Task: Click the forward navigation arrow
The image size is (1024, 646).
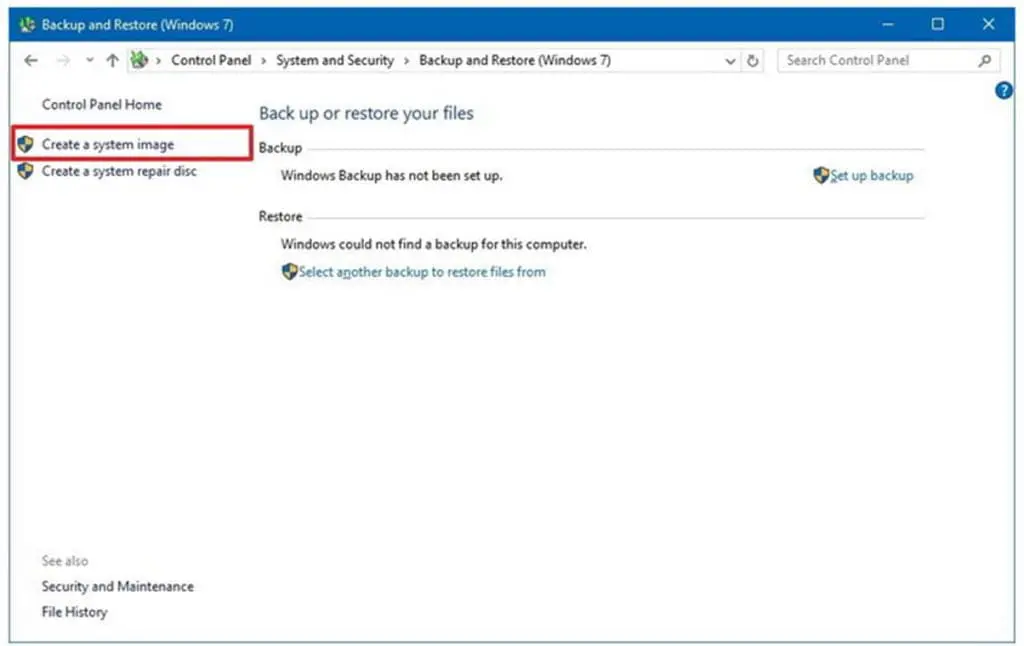Action: click(63, 60)
